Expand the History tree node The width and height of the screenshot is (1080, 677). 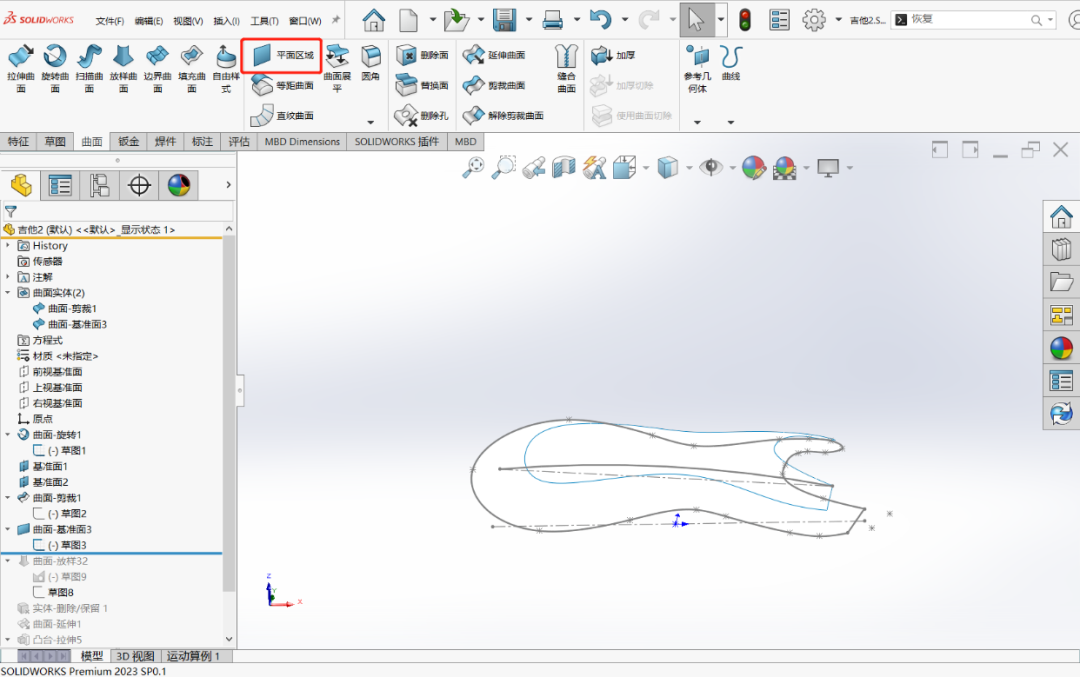(x=8, y=245)
